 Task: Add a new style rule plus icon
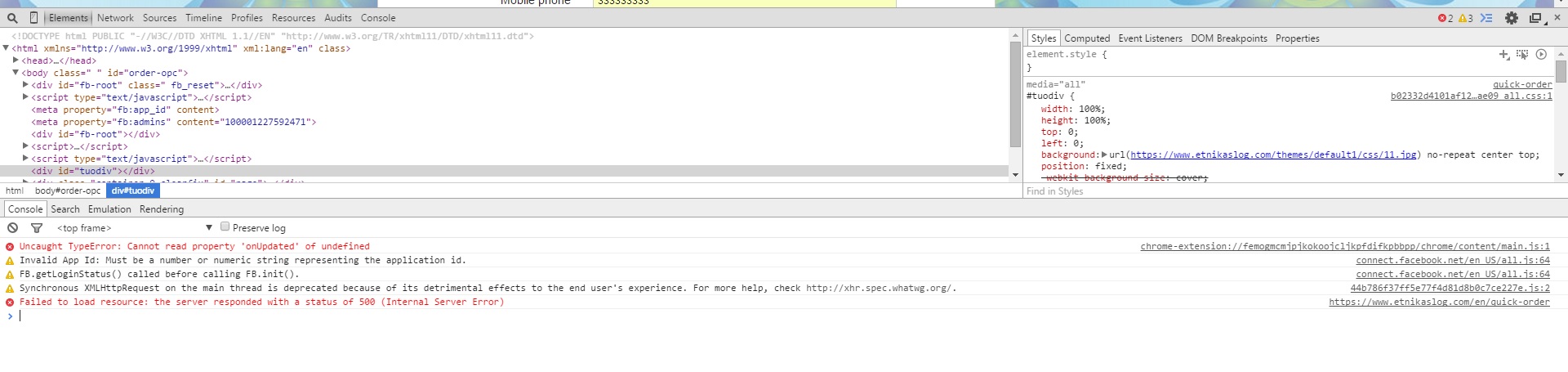pos(1503,55)
